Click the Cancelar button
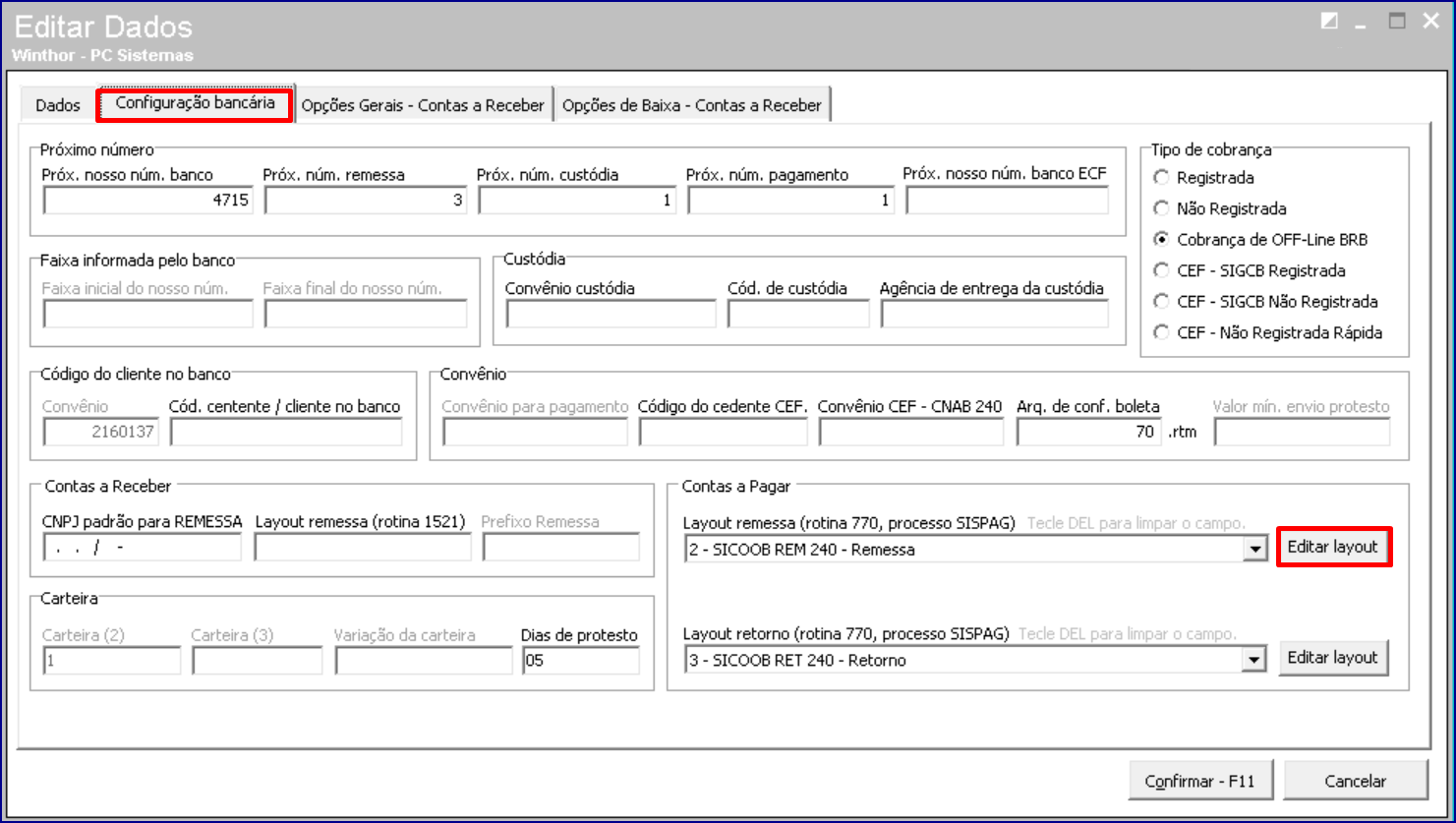Image resolution: width=1456 pixels, height=823 pixels. tap(1355, 781)
